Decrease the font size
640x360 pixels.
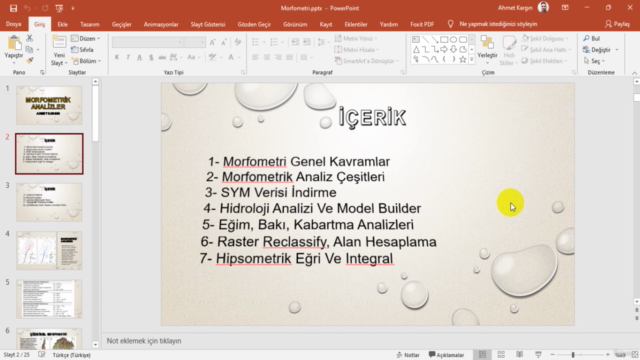pyautogui.click(x=224, y=42)
